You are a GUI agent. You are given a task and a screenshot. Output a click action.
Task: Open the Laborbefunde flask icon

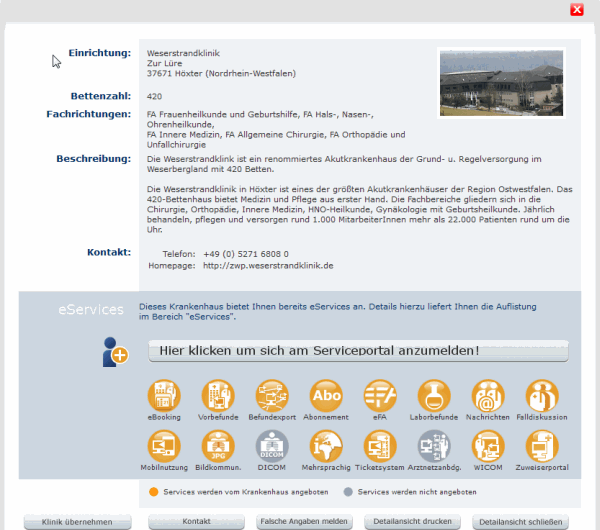tap(434, 395)
